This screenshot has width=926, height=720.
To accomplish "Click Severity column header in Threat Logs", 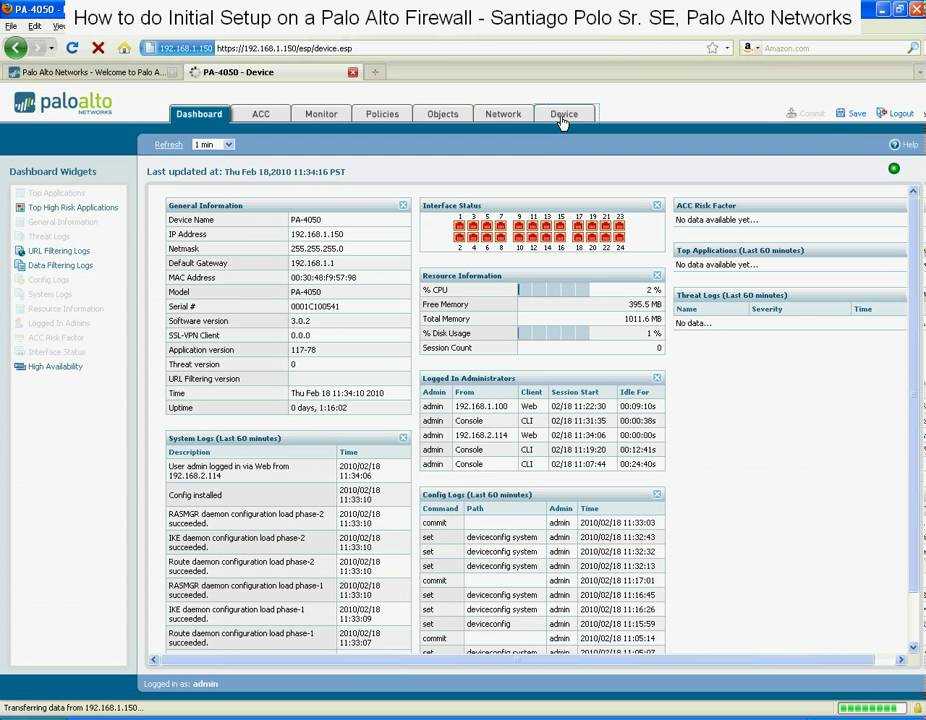I will pos(767,309).
